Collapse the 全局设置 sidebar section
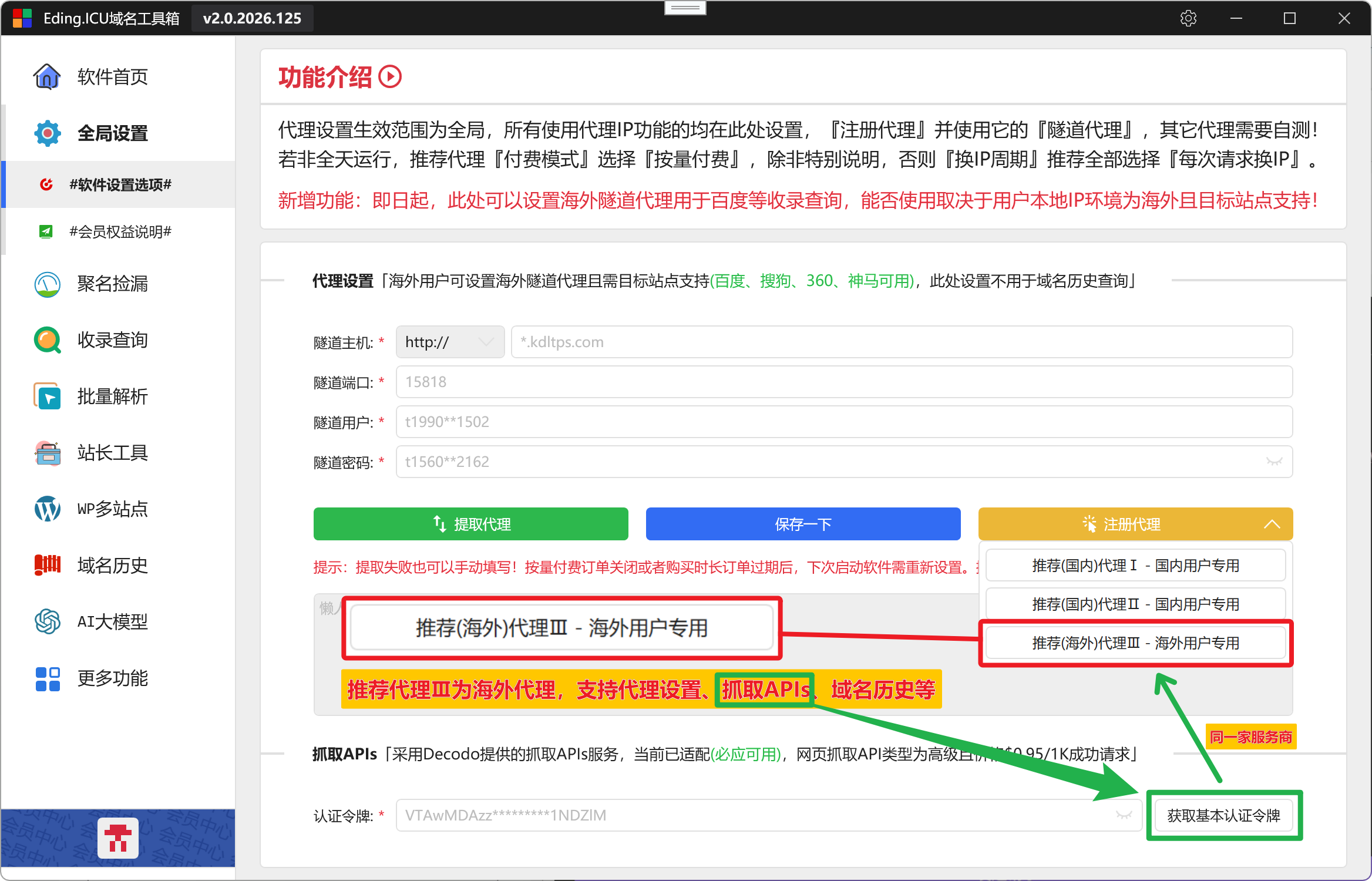This screenshot has height=881, width=1372. pyautogui.click(x=112, y=133)
